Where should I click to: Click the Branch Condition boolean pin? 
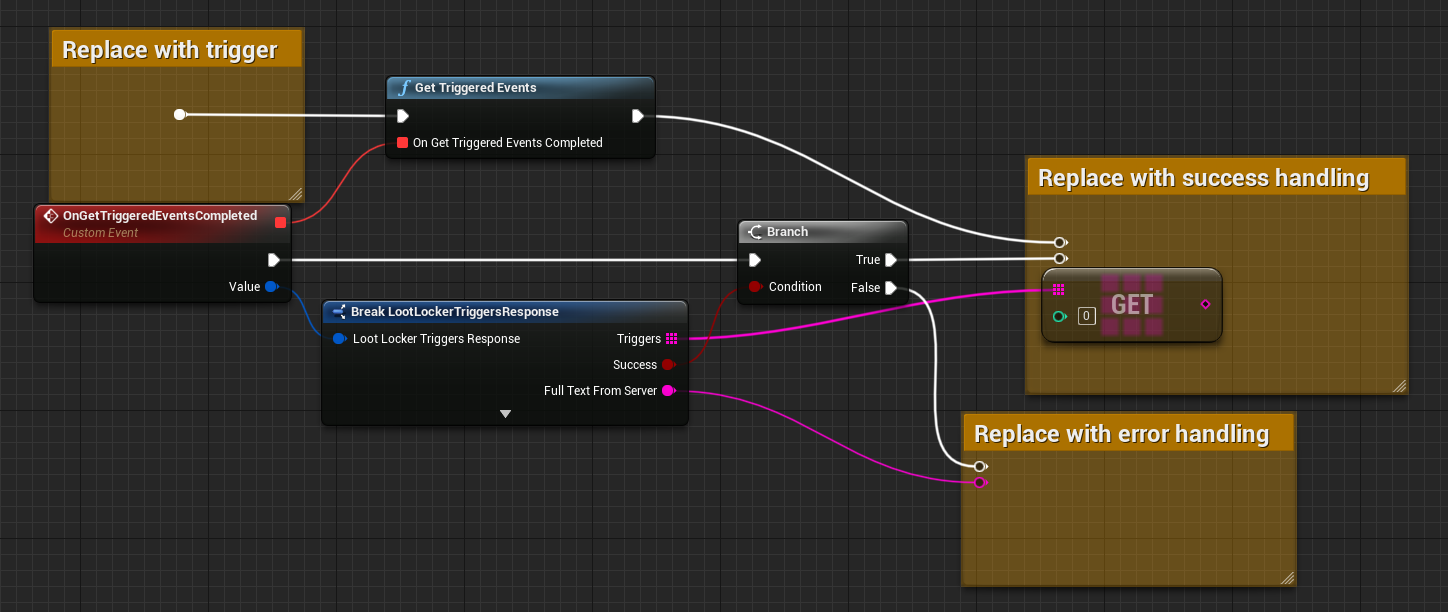click(x=755, y=287)
